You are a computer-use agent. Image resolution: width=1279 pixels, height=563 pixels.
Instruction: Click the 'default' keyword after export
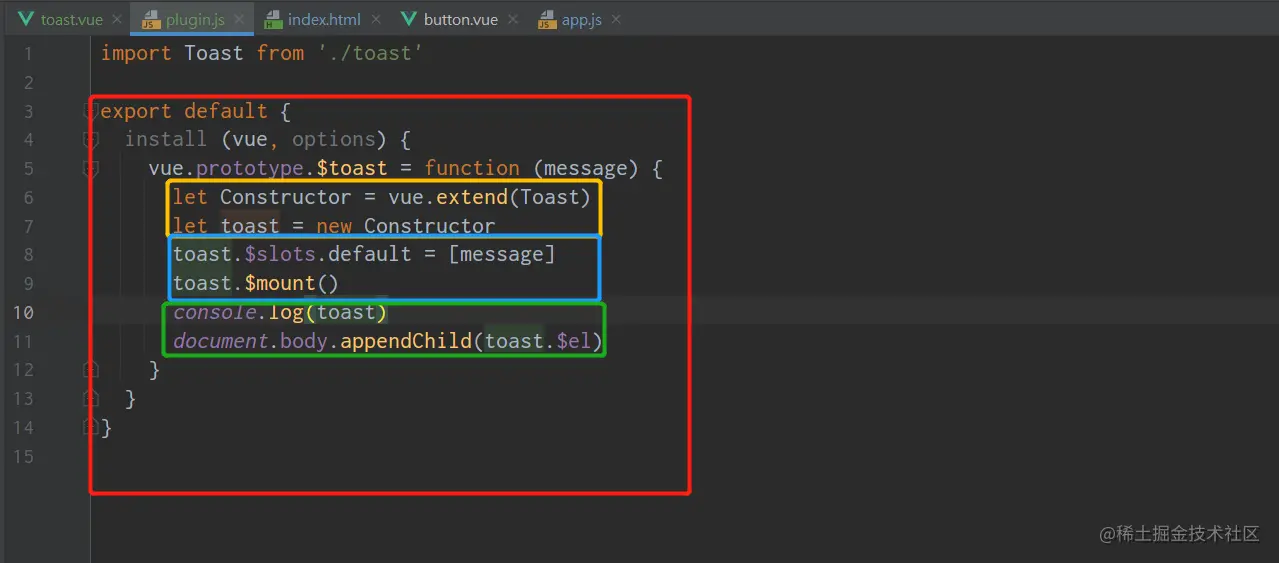tap(226, 111)
